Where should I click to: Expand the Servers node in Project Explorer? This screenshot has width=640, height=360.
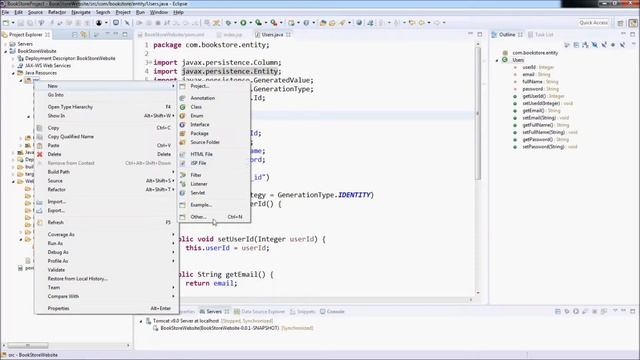pos(6,44)
